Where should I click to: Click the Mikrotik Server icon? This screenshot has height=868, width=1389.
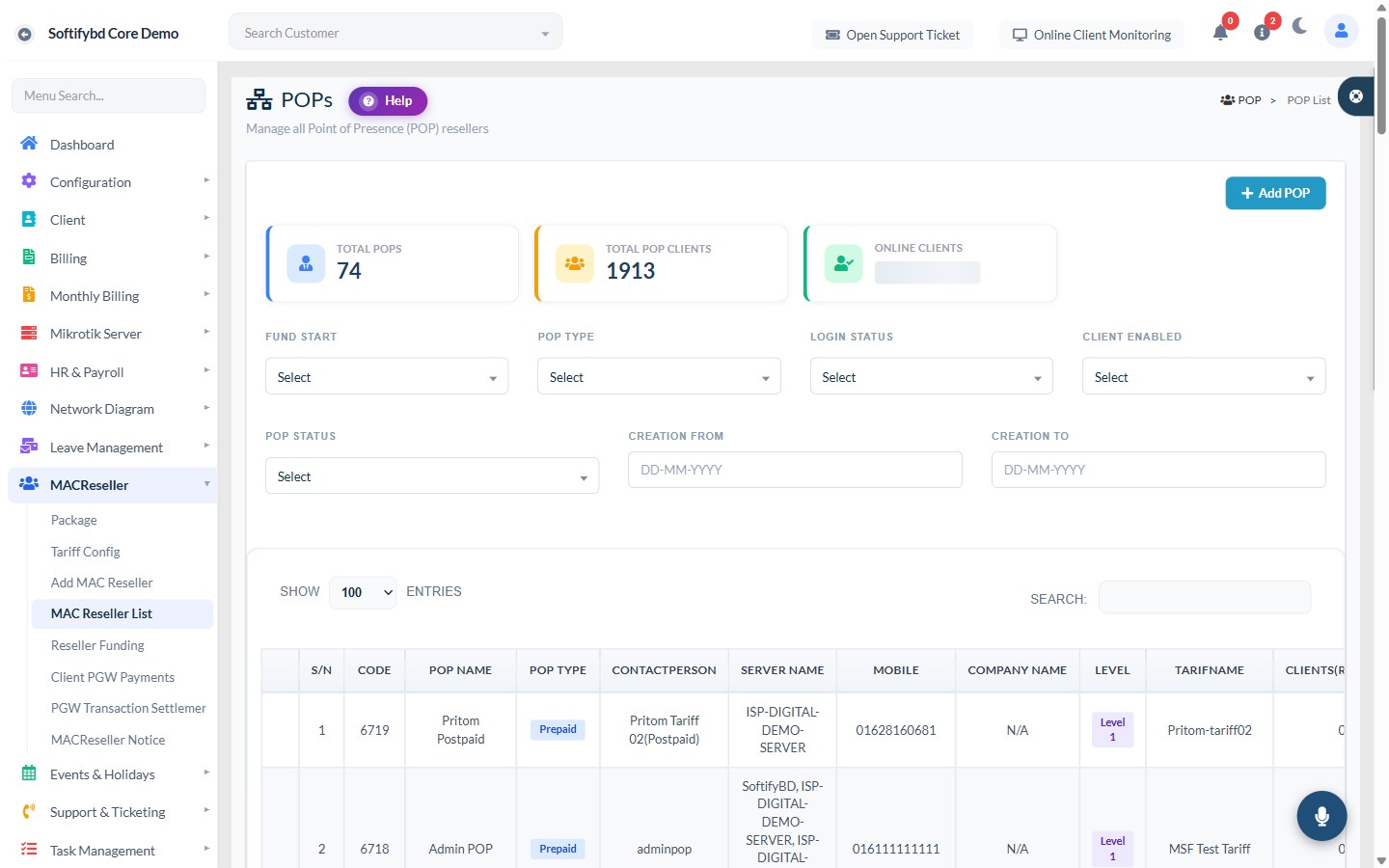29,333
